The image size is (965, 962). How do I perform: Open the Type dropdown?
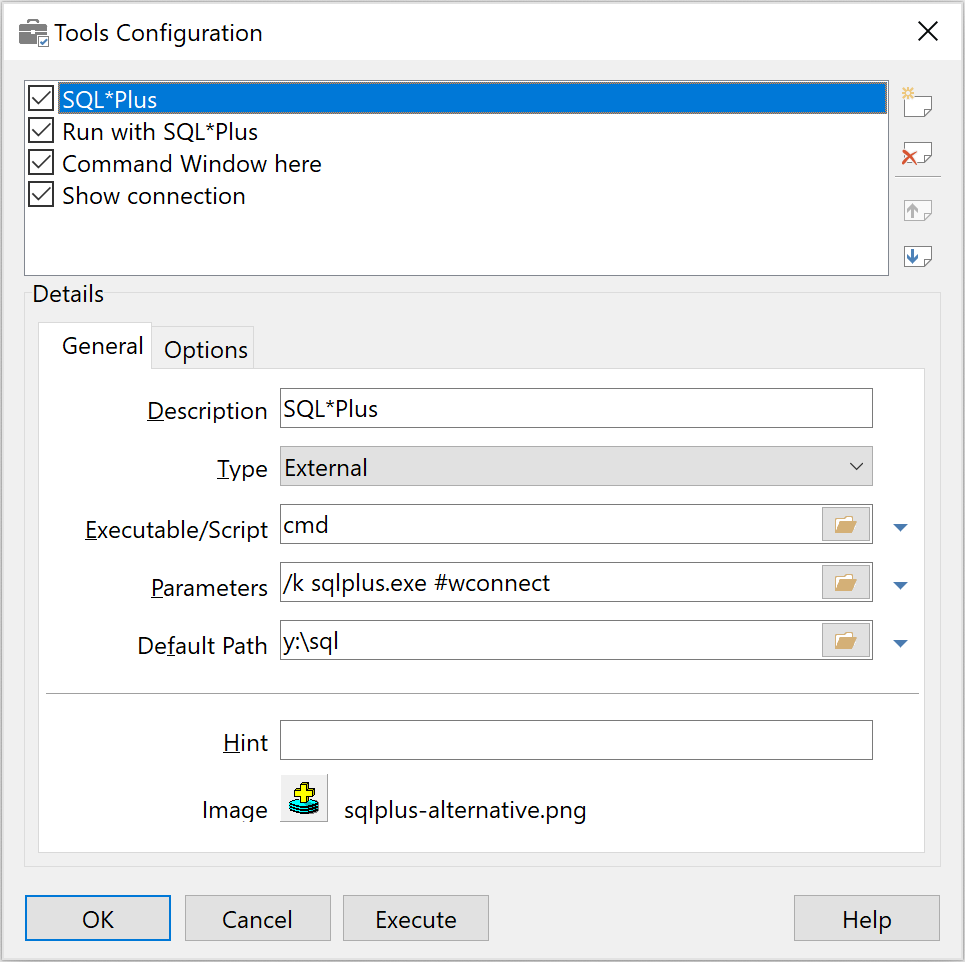coord(576,467)
